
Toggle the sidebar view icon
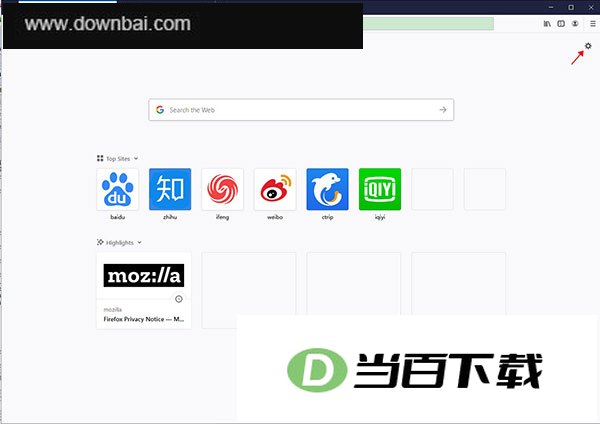[x=561, y=24]
